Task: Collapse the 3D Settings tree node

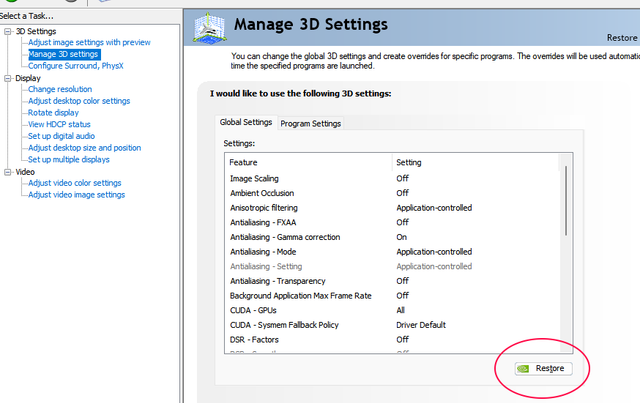Action: 8,31
